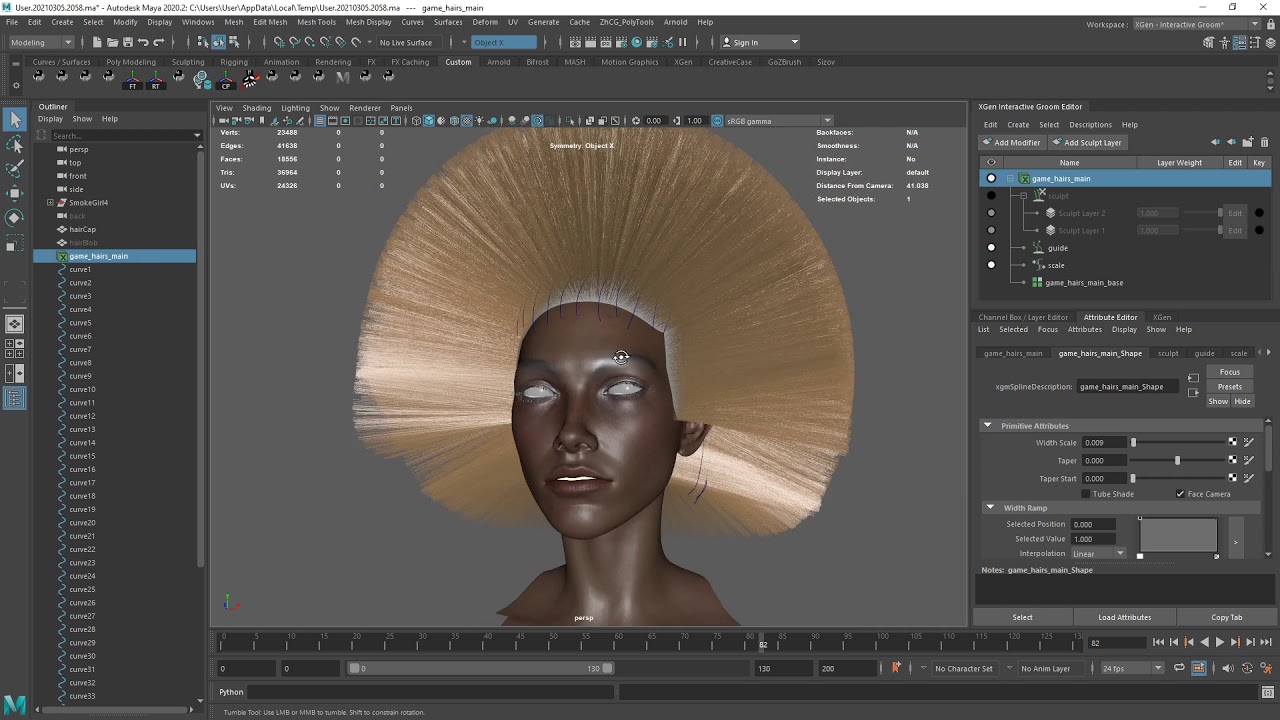This screenshot has height=720, width=1280.
Task: Click the New Scene icon in the toolbar
Action: 97,42
